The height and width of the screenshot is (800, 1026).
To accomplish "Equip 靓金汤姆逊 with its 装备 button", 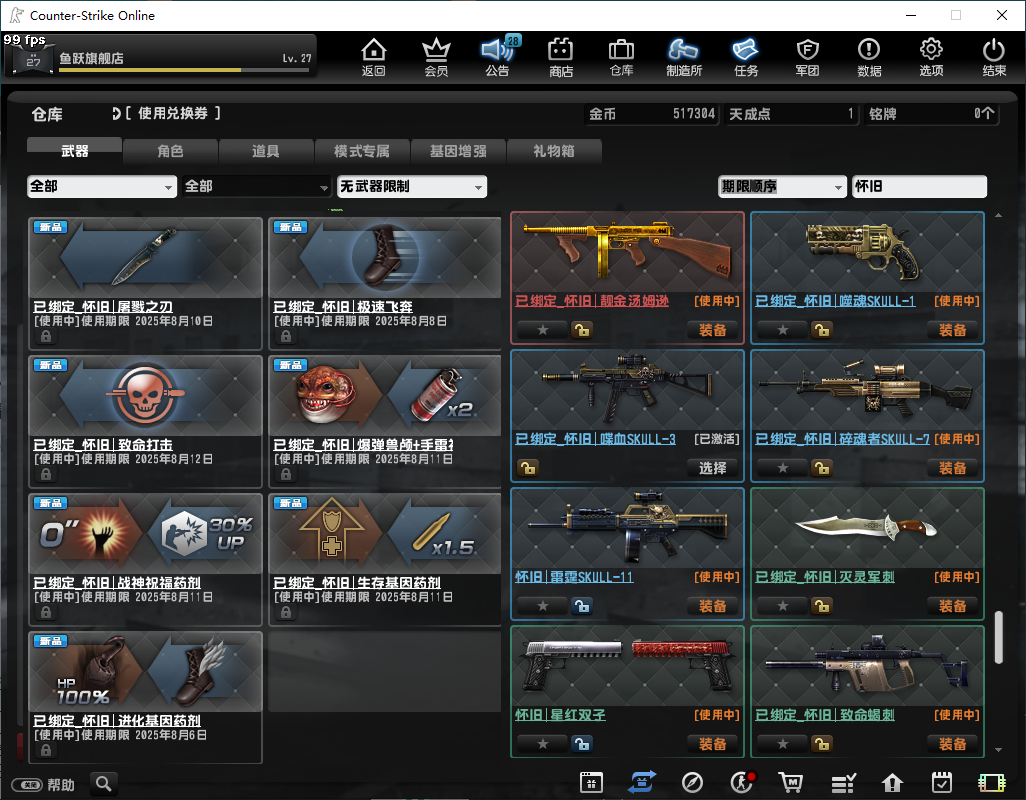I will (712, 330).
